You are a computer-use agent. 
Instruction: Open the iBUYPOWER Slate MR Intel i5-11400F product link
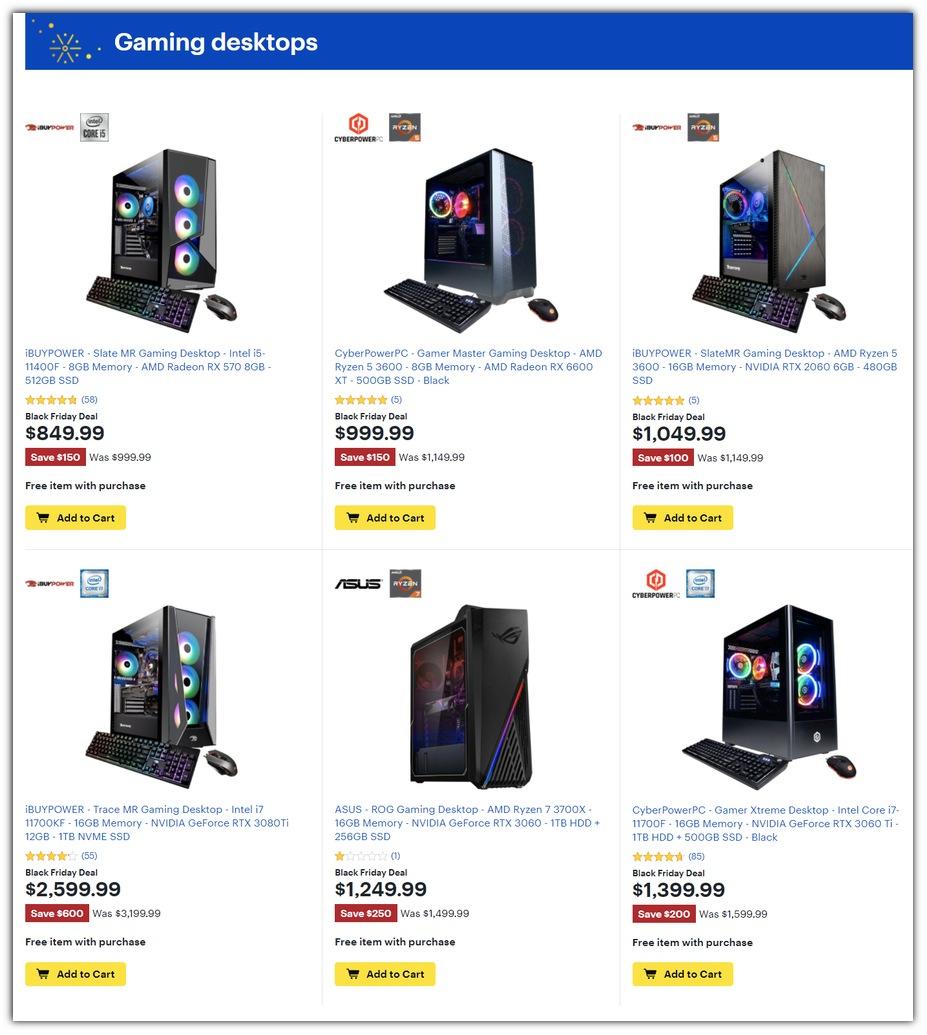pyautogui.click(x=149, y=366)
